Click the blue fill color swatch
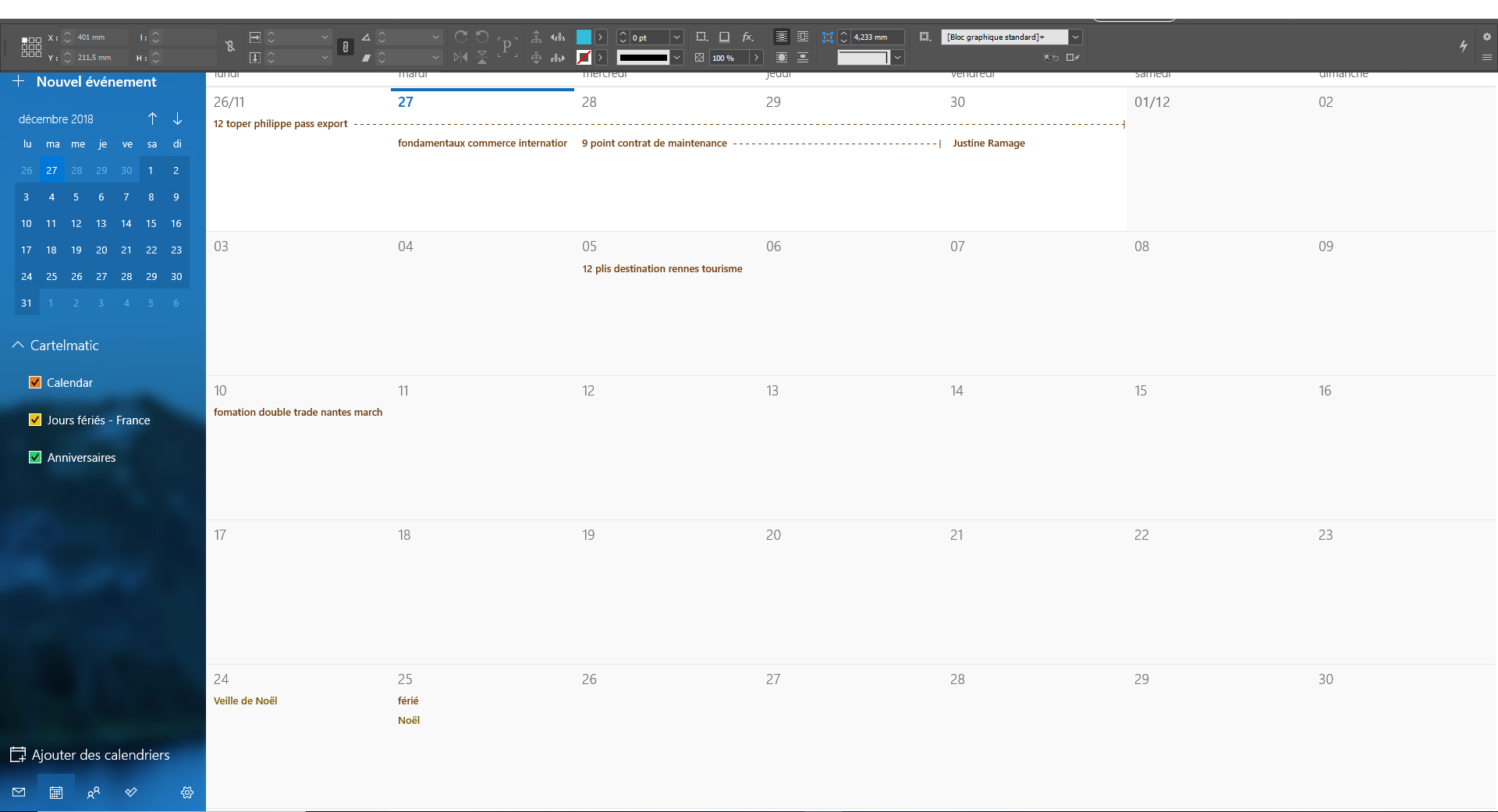1498x812 pixels. point(584,37)
